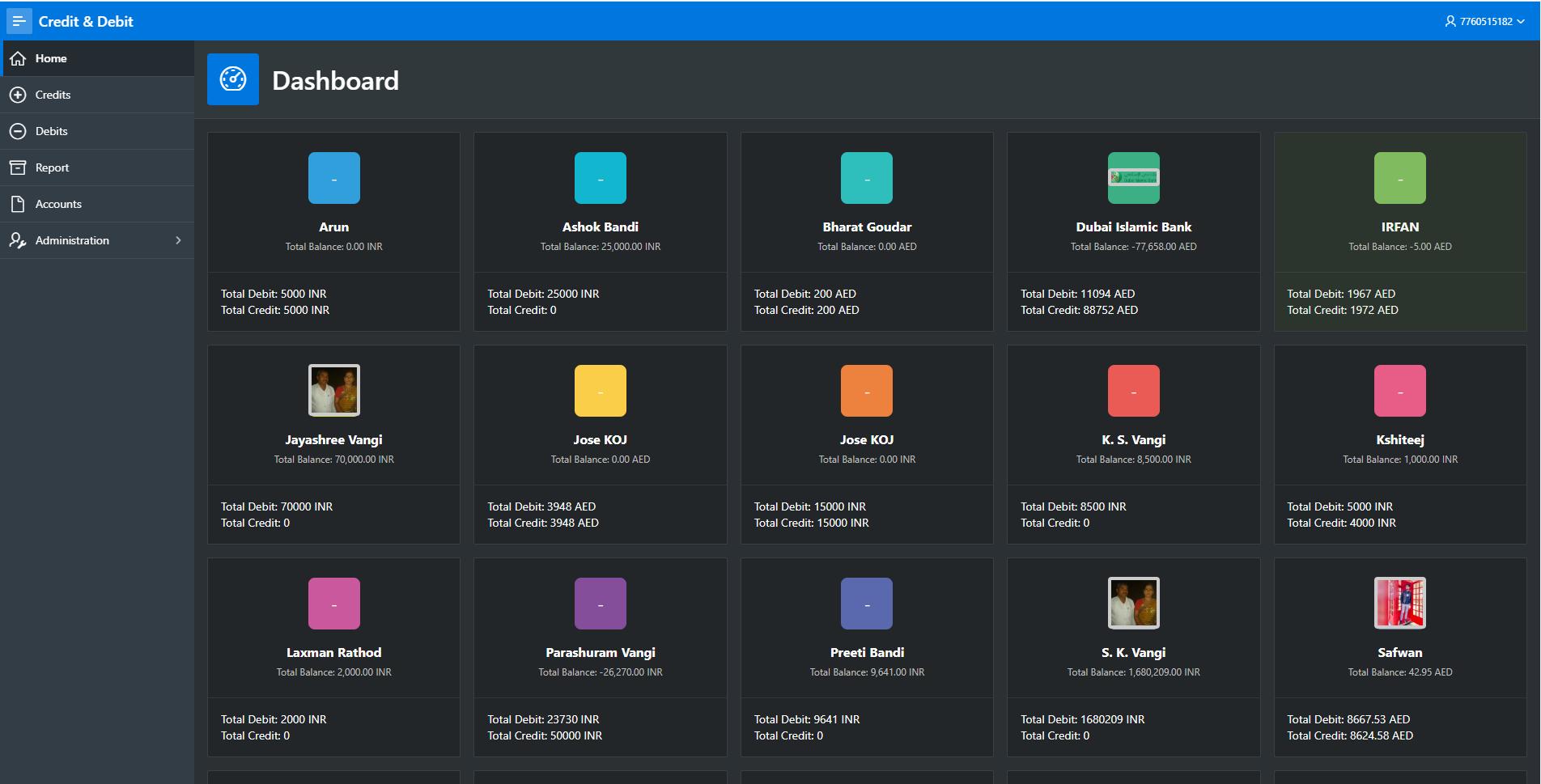Open the Ashok Bandi card name
Screen dimensions: 1541x784
(x=601, y=227)
